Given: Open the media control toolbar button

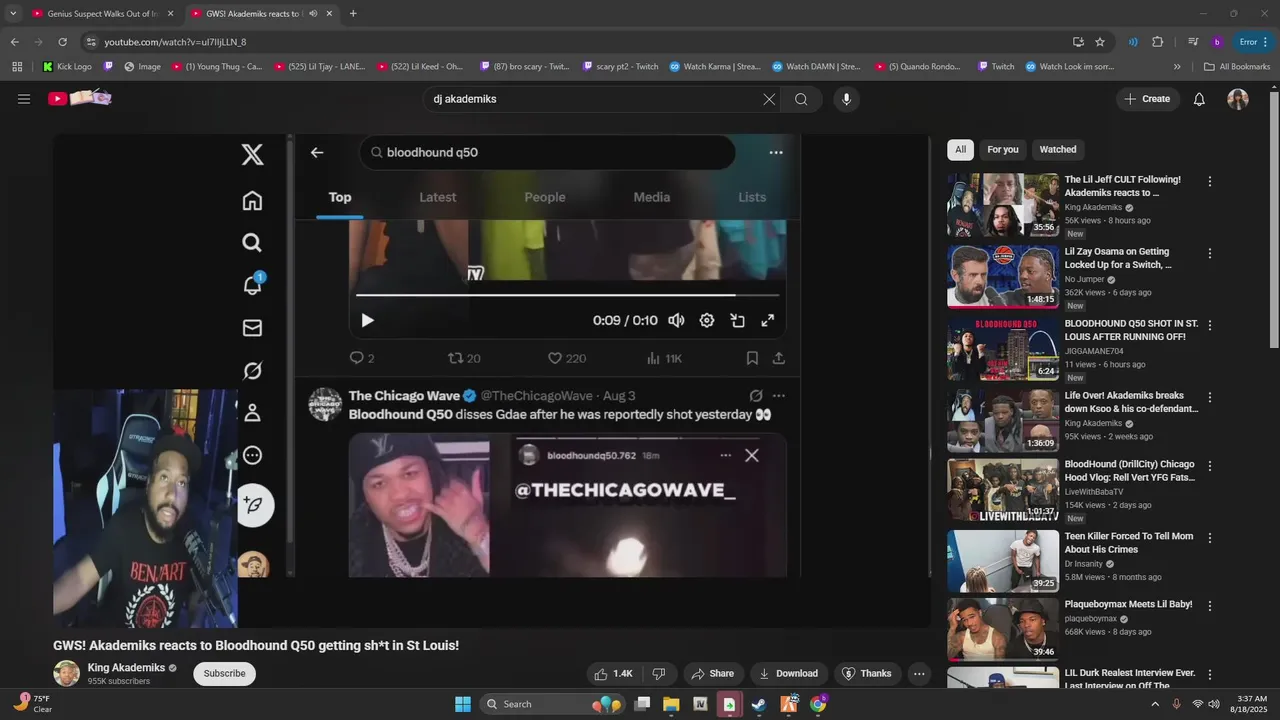Looking at the screenshot, I should (1193, 42).
